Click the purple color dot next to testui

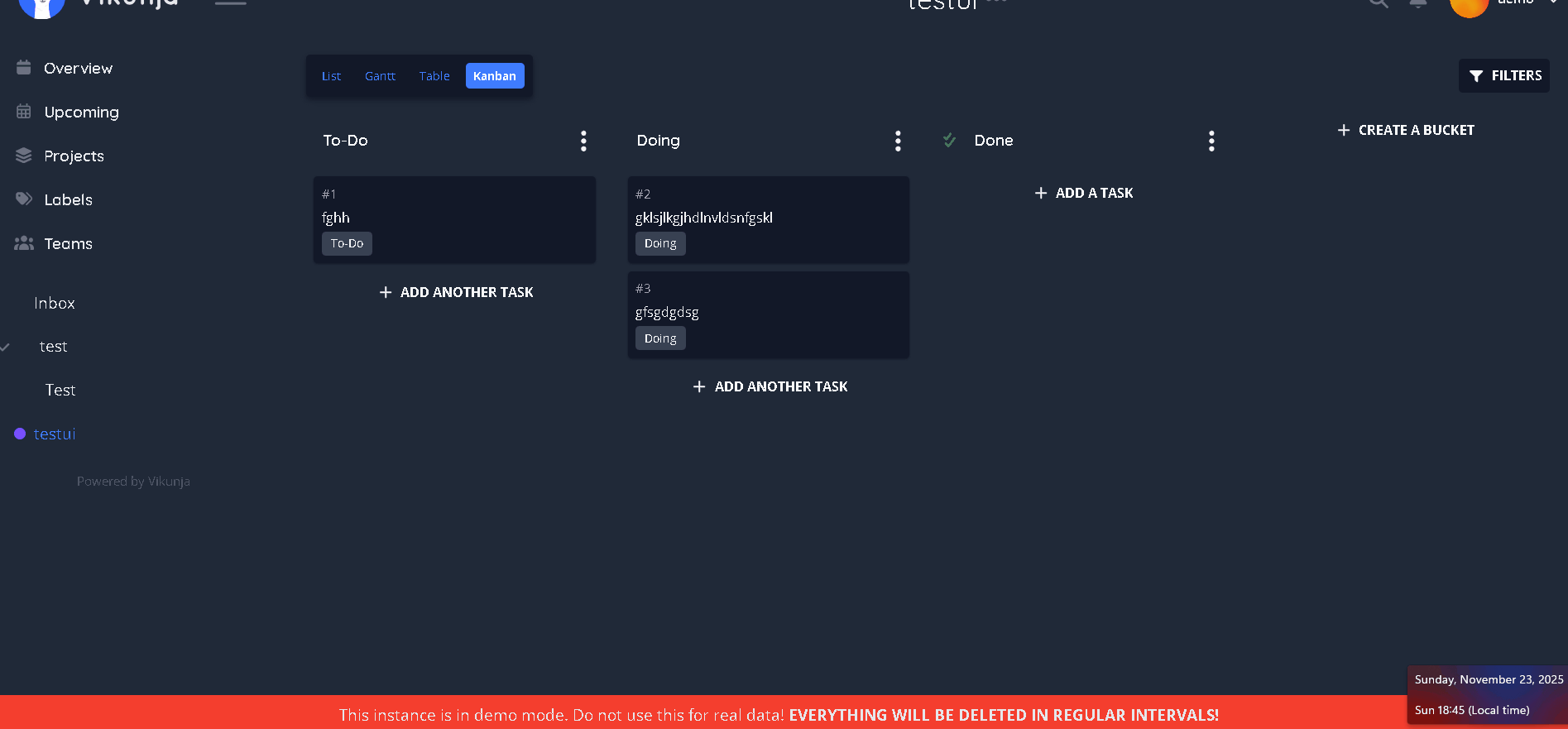(20, 434)
